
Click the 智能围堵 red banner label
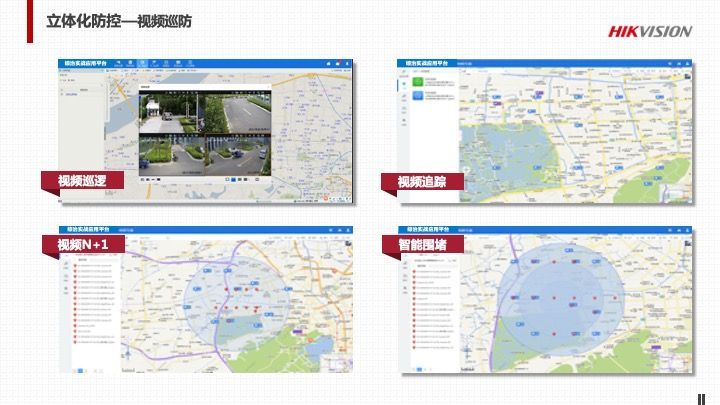(422, 244)
